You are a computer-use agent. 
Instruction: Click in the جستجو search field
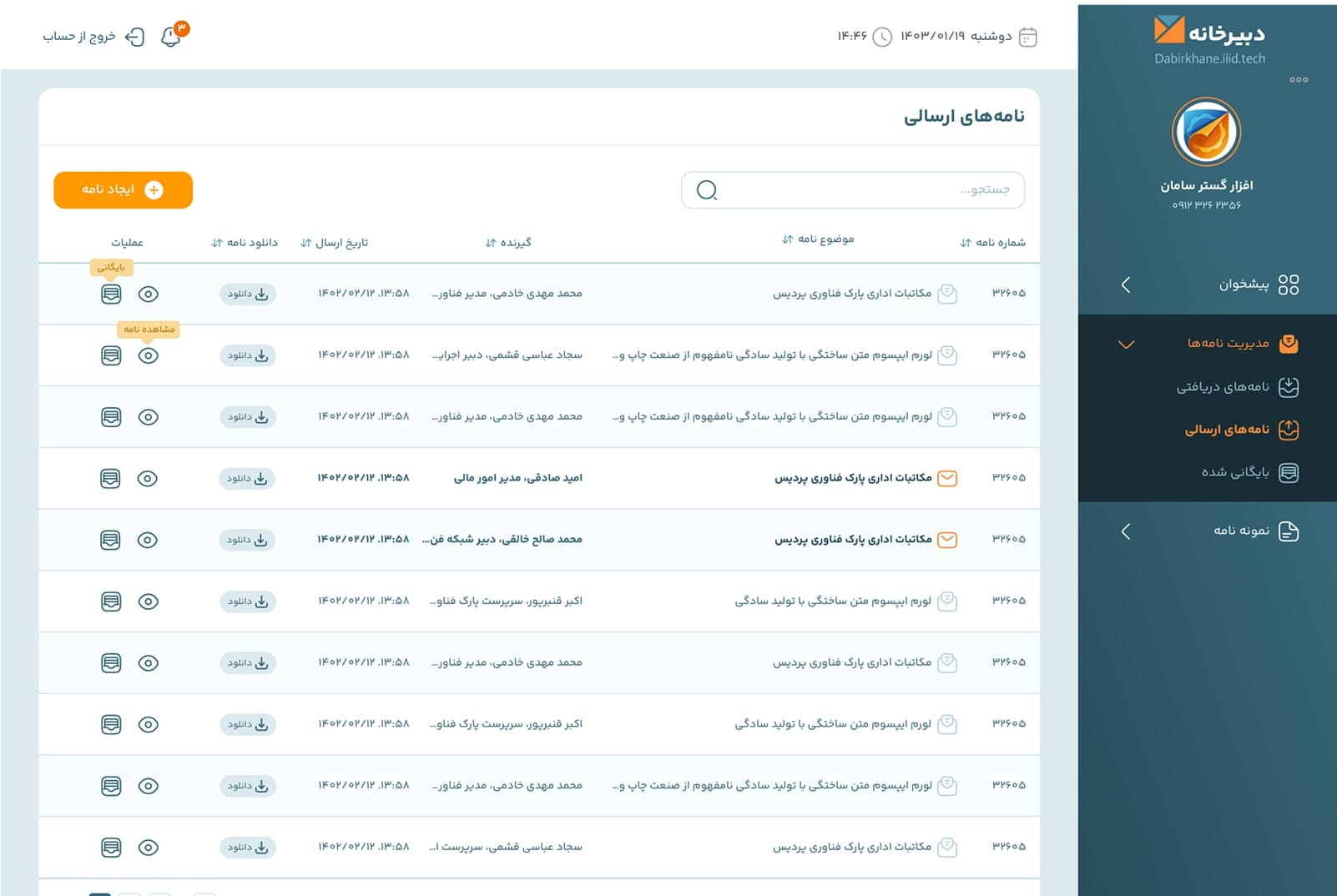[853, 190]
